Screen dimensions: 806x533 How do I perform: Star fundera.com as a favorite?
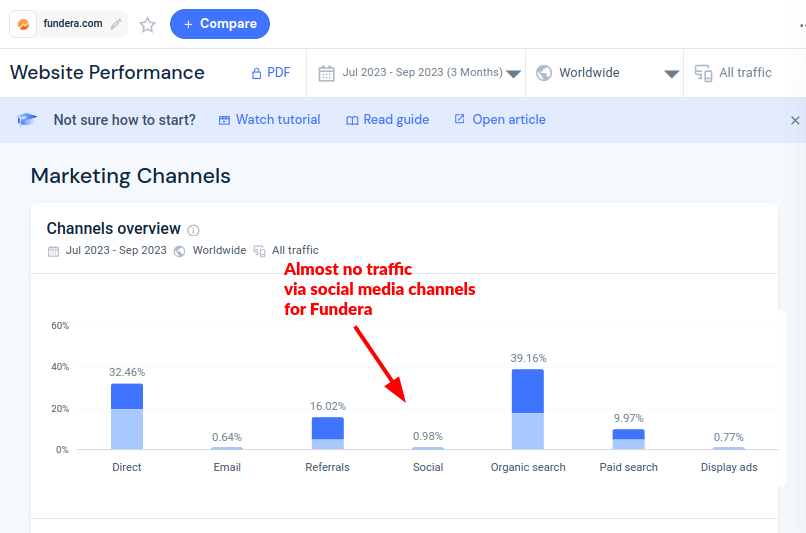click(x=148, y=25)
